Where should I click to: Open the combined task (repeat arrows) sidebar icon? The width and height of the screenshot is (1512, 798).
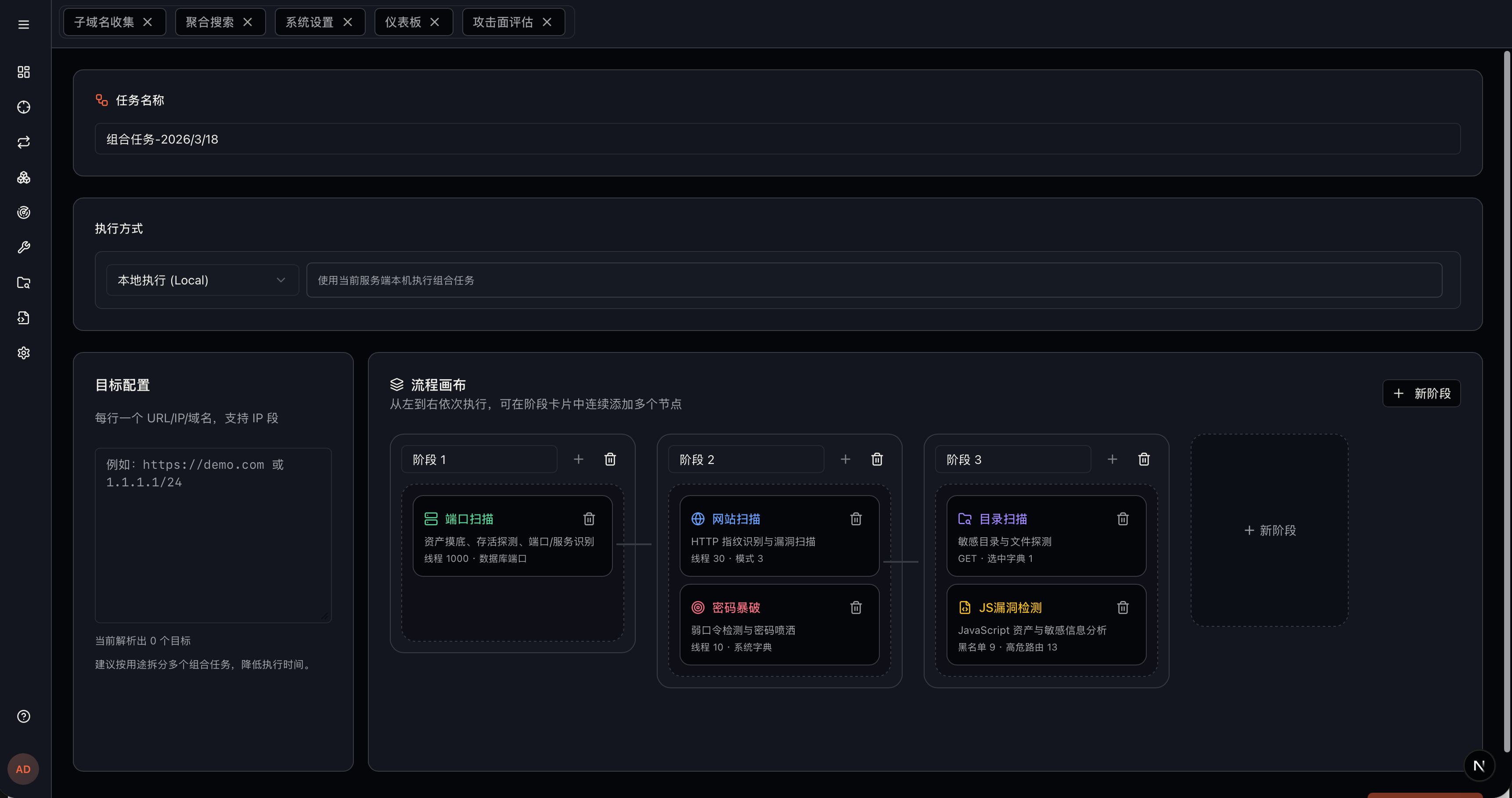tap(23, 142)
